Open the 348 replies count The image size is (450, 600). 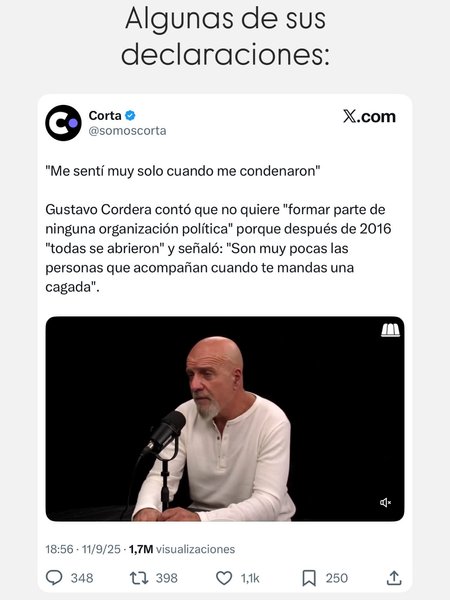82,578
